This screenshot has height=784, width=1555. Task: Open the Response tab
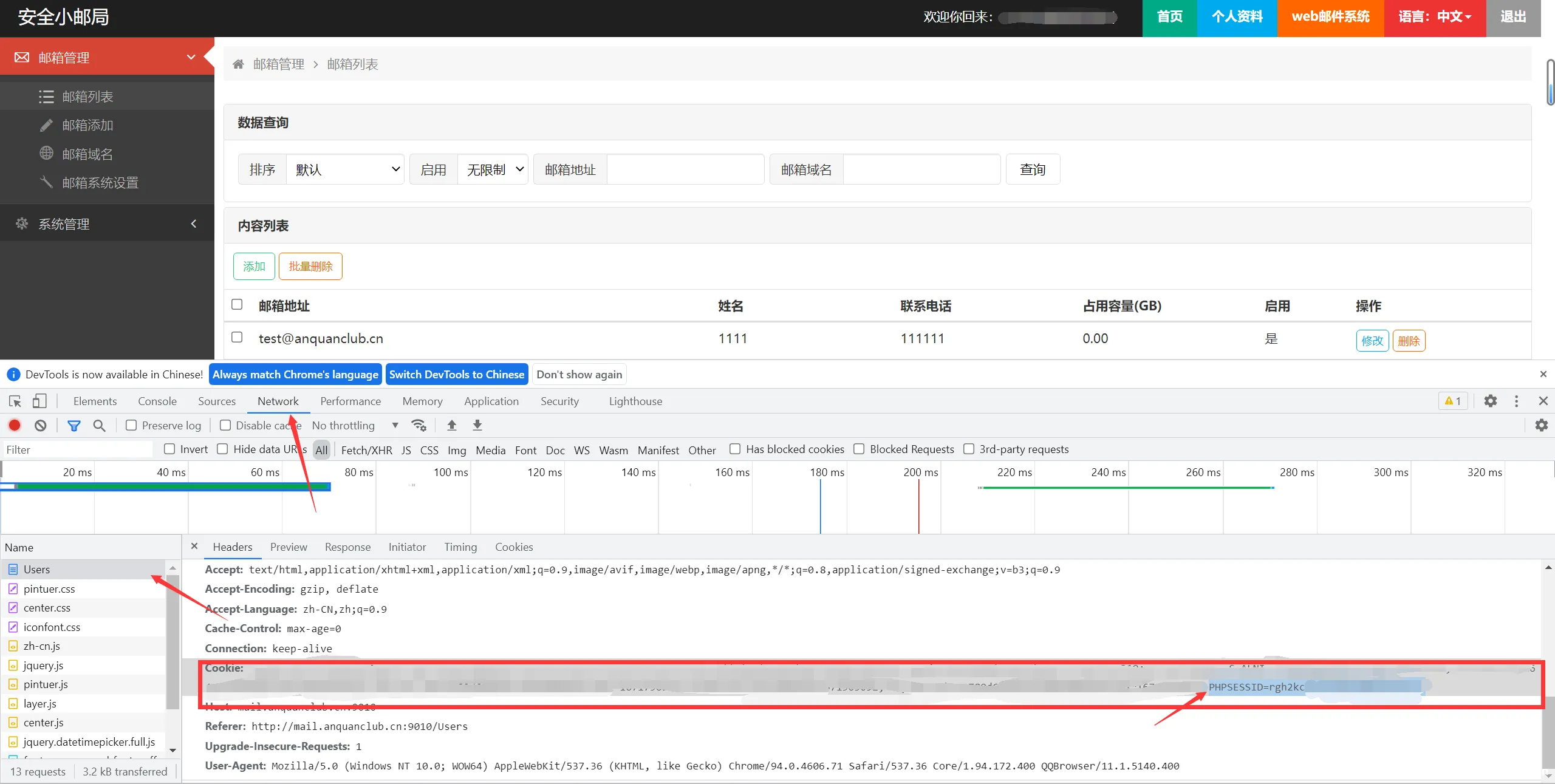(x=347, y=547)
